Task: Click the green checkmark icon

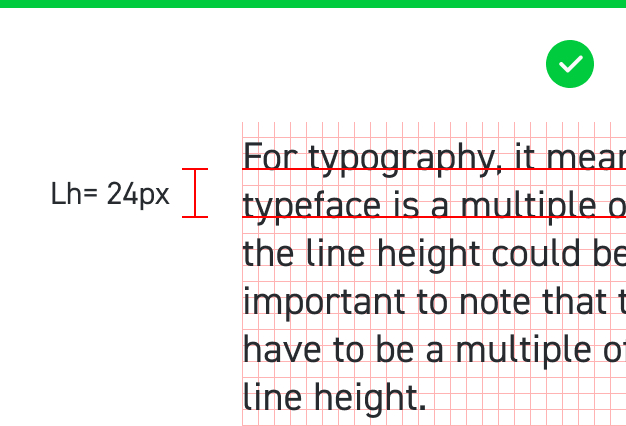Action: click(x=570, y=65)
